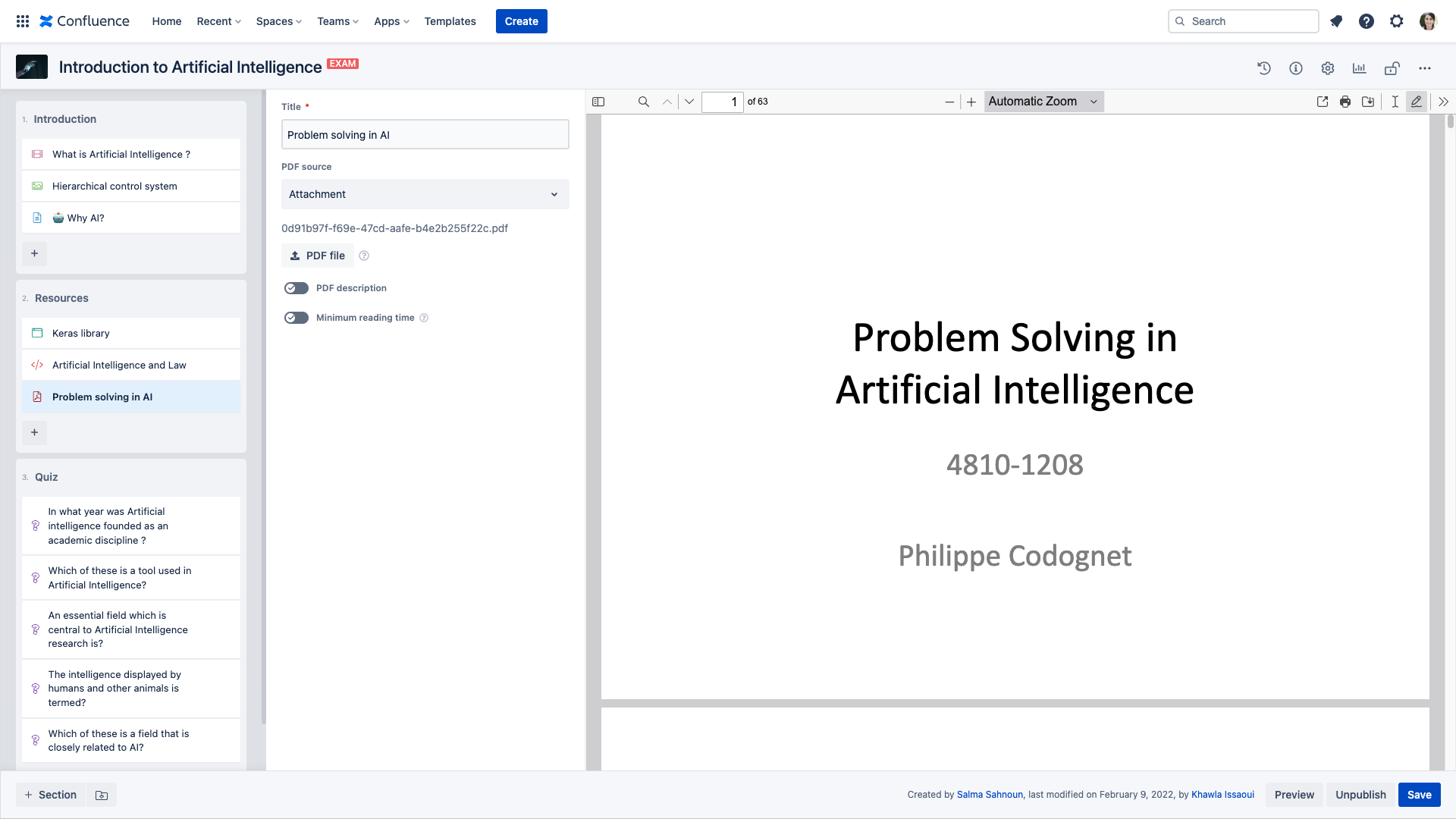Add module to Resources section
The image size is (1456, 819).
[34, 432]
